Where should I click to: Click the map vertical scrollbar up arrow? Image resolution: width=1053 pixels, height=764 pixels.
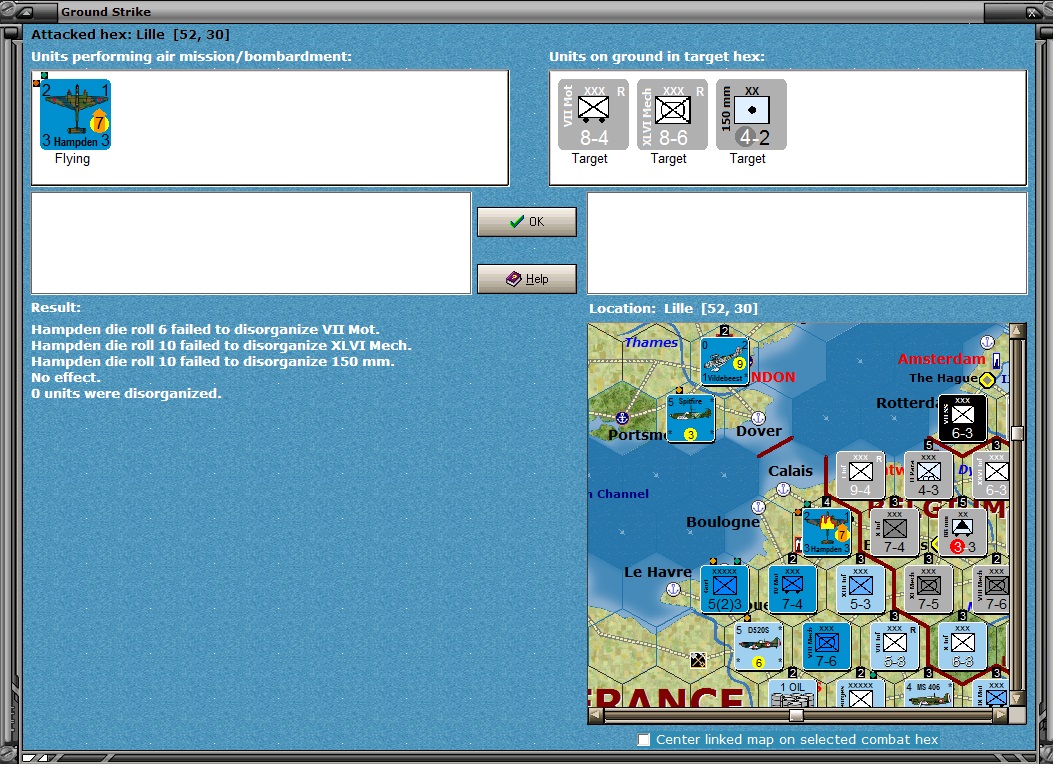click(1017, 330)
